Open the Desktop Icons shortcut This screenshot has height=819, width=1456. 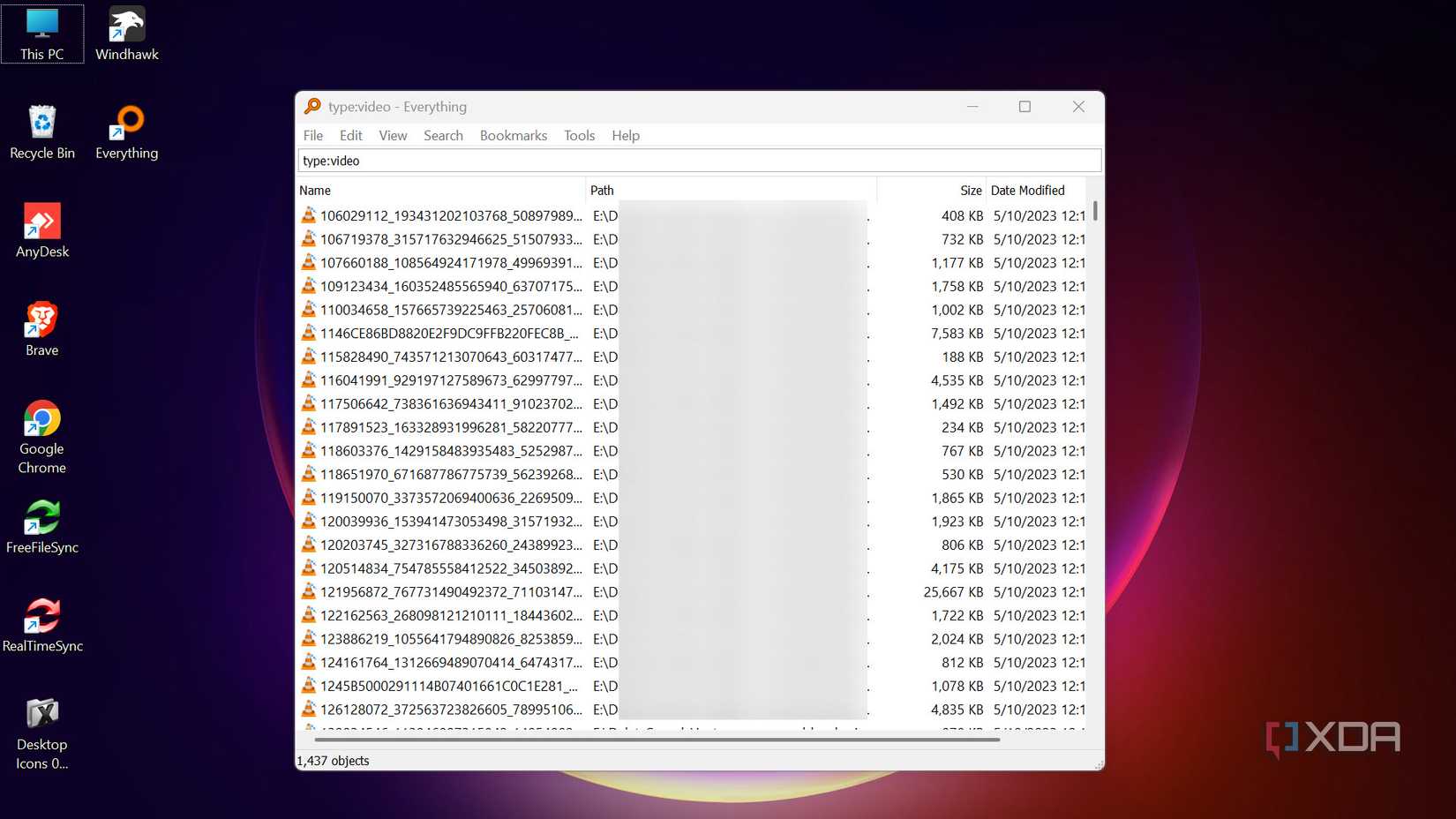(x=41, y=713)
